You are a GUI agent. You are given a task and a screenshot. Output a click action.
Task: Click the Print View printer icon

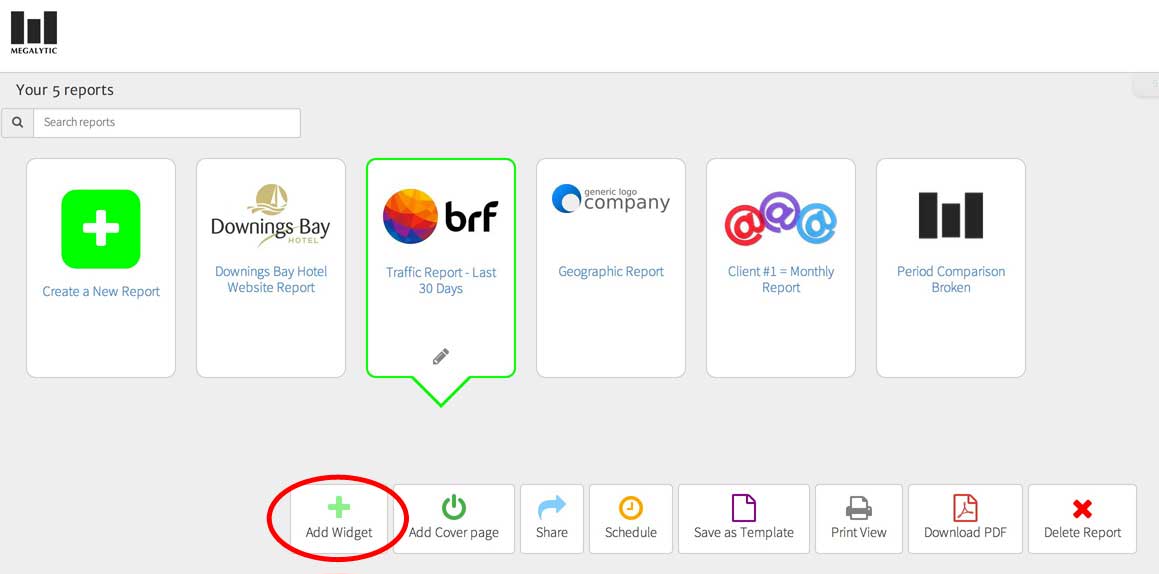point(859,508)
